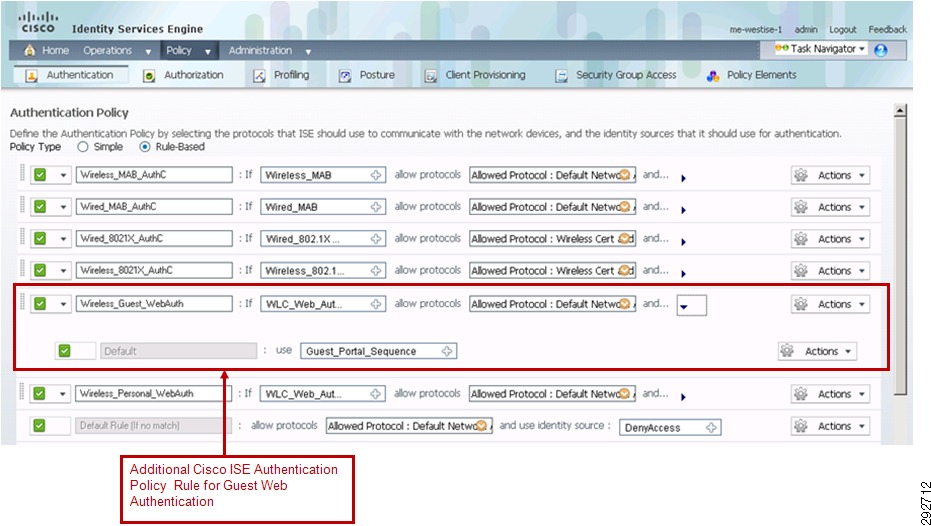Click the Wireless_Guest_WebAuth rule name field
This screenshot has width=931, height=526.
(154, 304)
